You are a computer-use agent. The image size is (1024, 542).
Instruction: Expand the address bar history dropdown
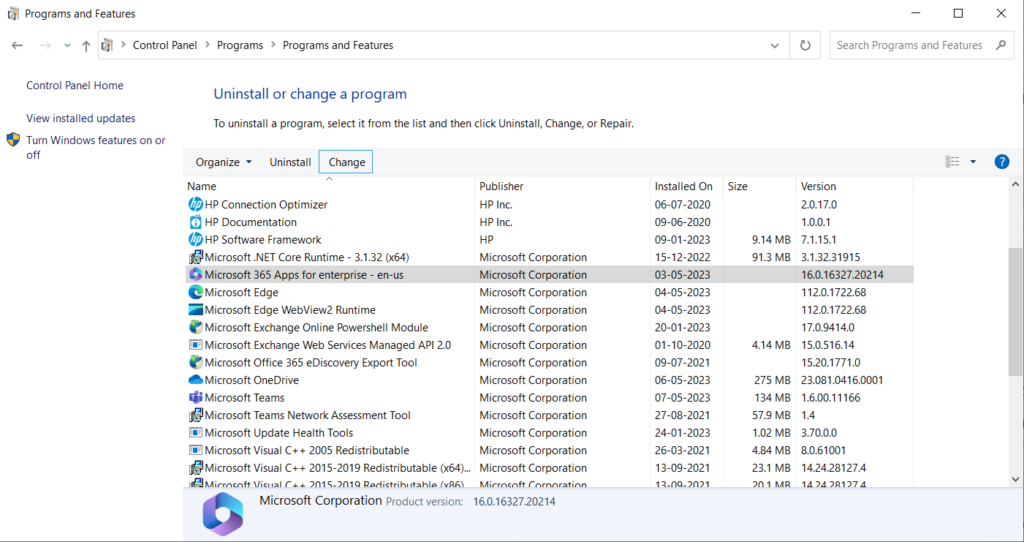(775, 46)
